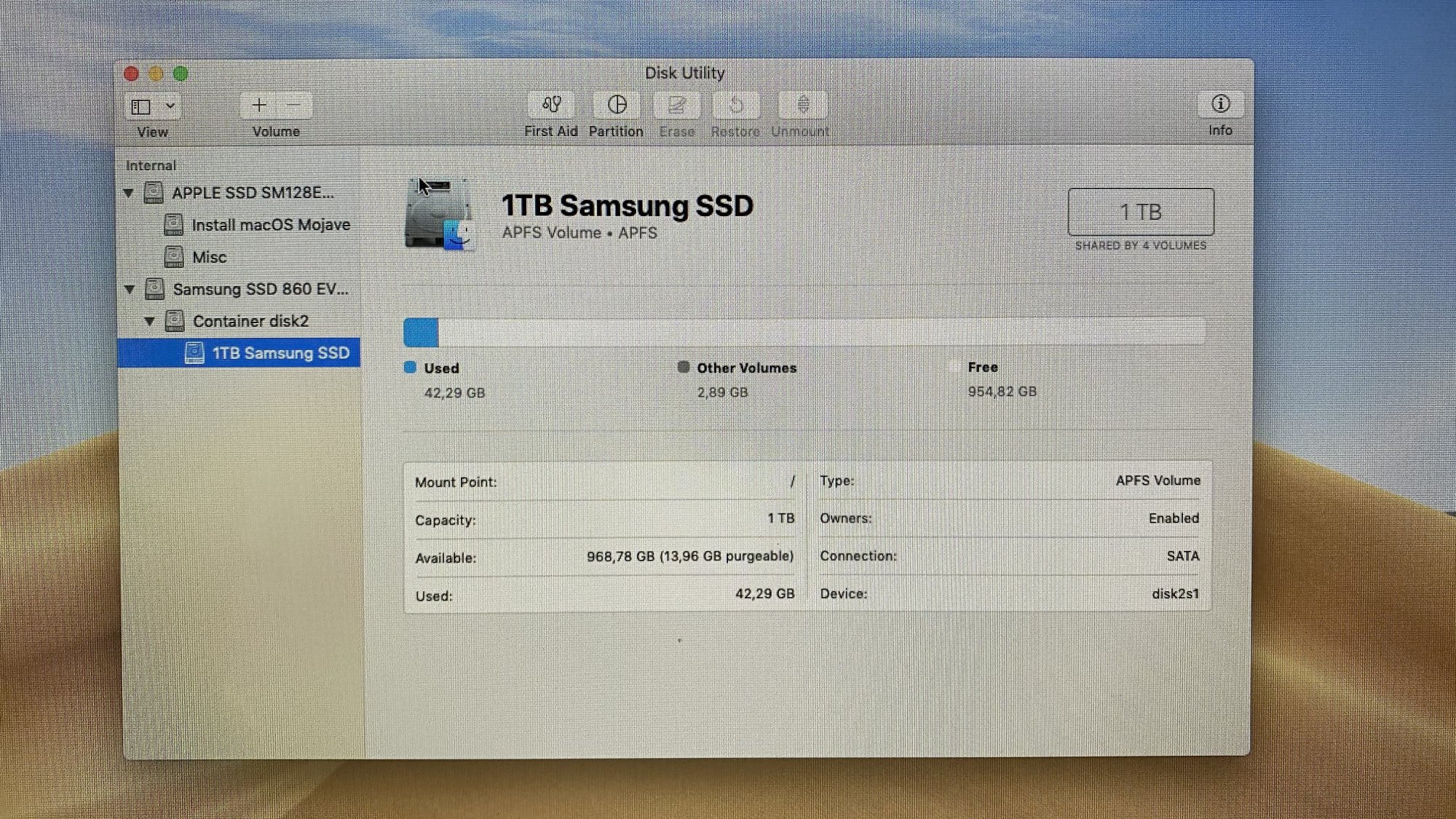Click the 1 TB capacity box
Image resolution: width=1456 pixels, height=819 pixels.
(x=1140, y=212)
